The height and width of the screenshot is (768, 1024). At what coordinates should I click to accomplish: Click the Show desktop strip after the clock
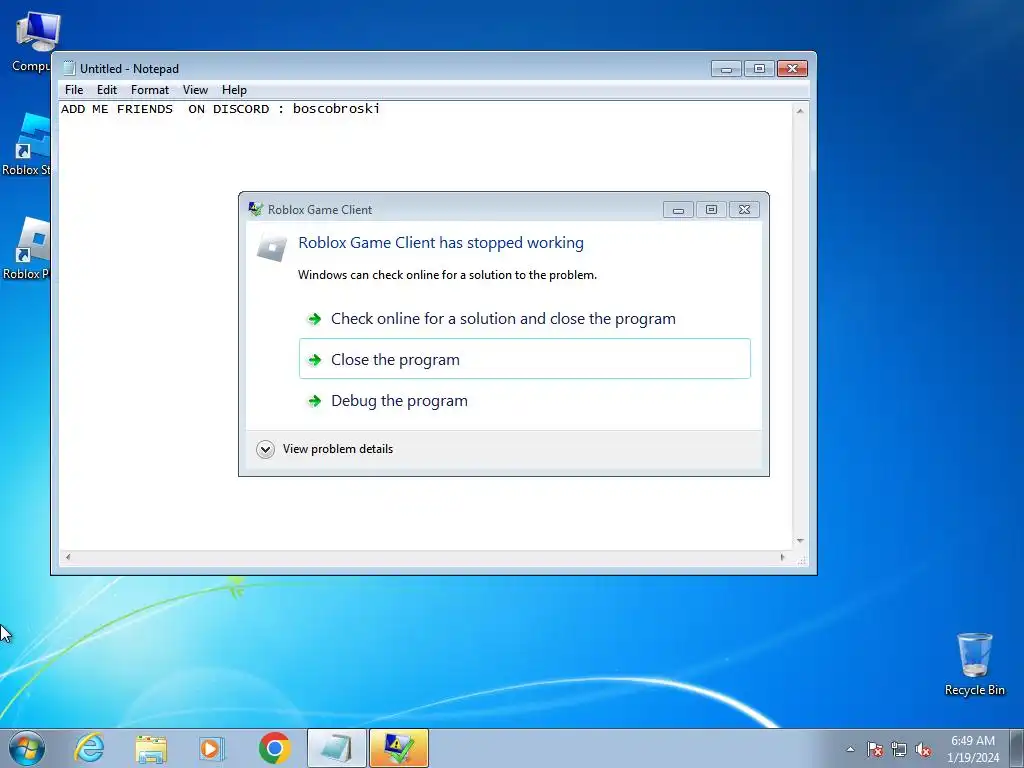tap(1017, 748)
